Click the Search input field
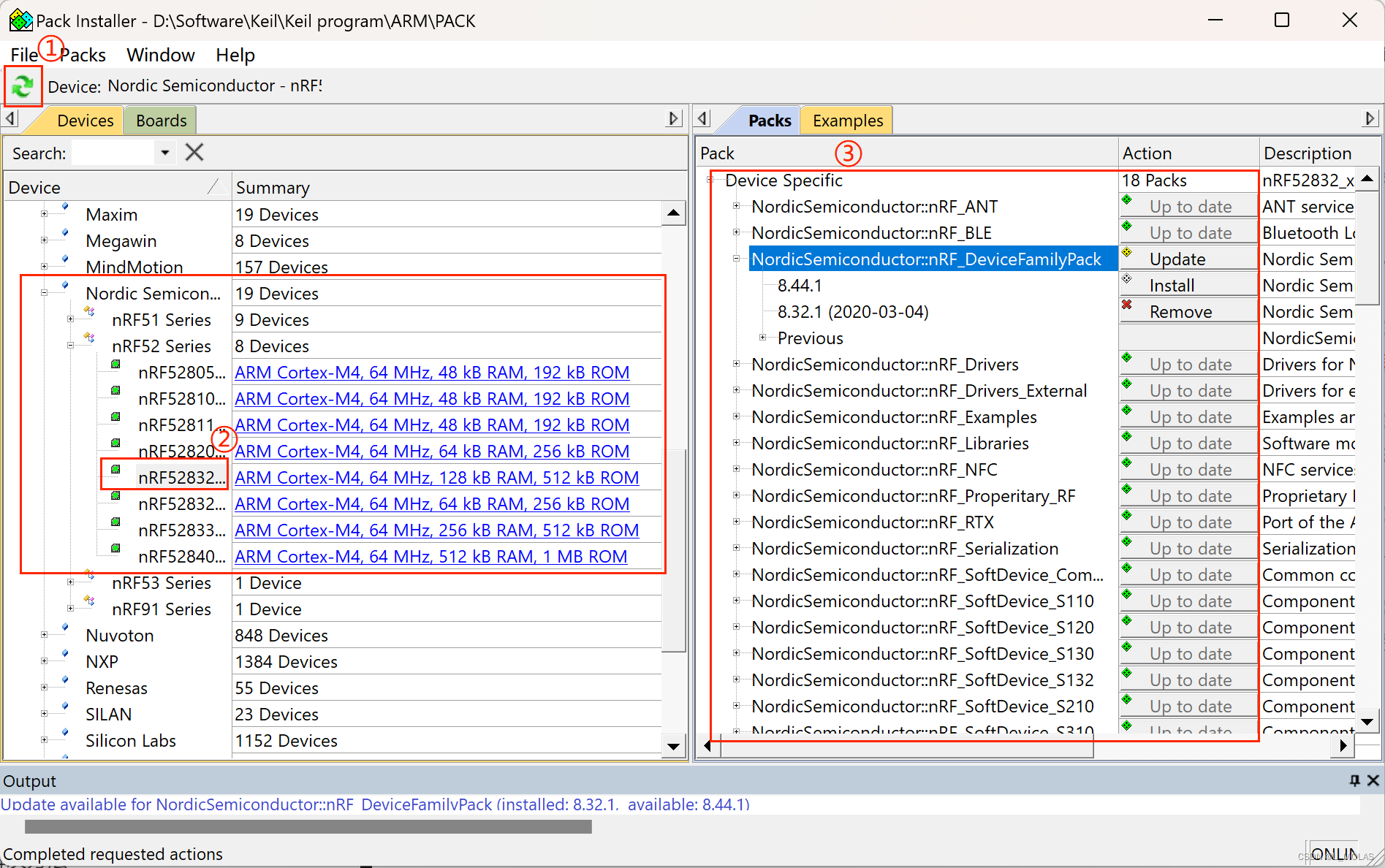The width and height of the screenshot is (1385, 868). coord(114,153)
